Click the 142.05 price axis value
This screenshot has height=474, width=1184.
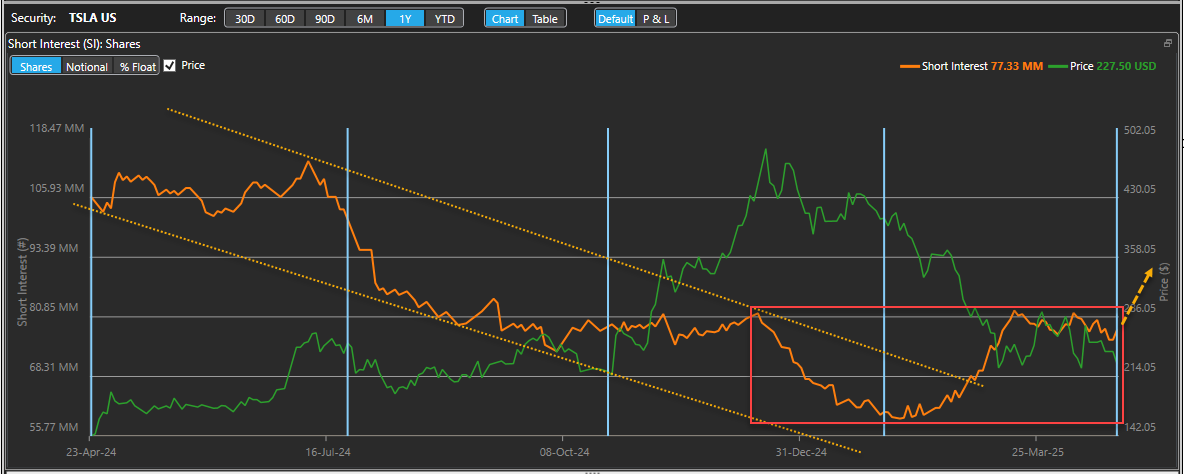pyautogui.click(x=1139, y=427)
